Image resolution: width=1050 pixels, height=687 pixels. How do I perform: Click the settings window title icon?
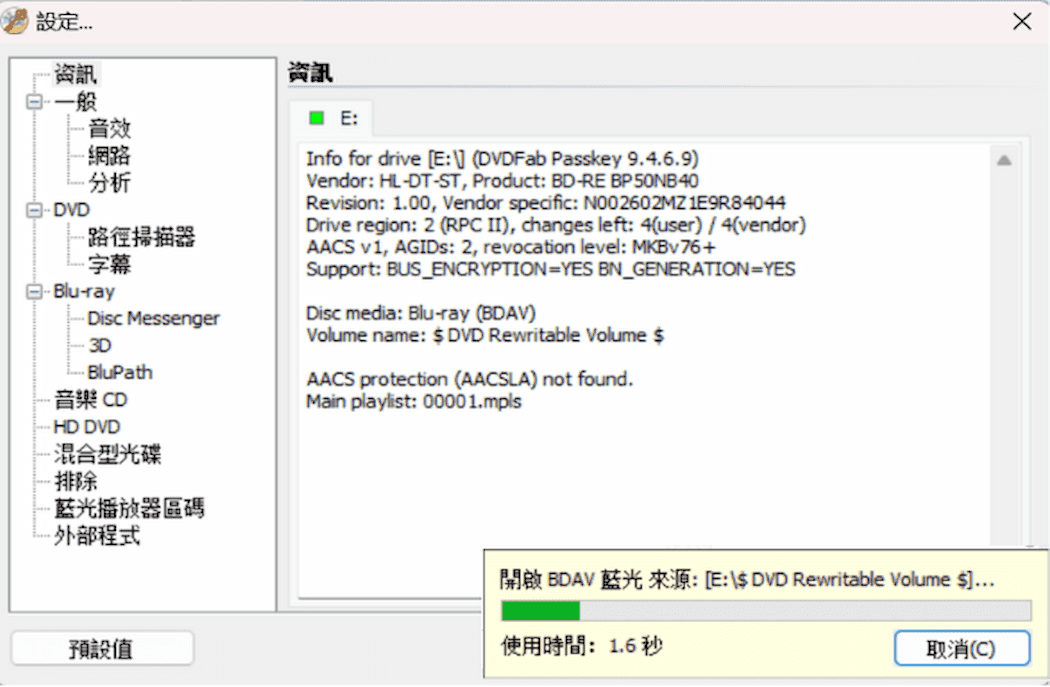pyautogui.click(x=15, y=21)
